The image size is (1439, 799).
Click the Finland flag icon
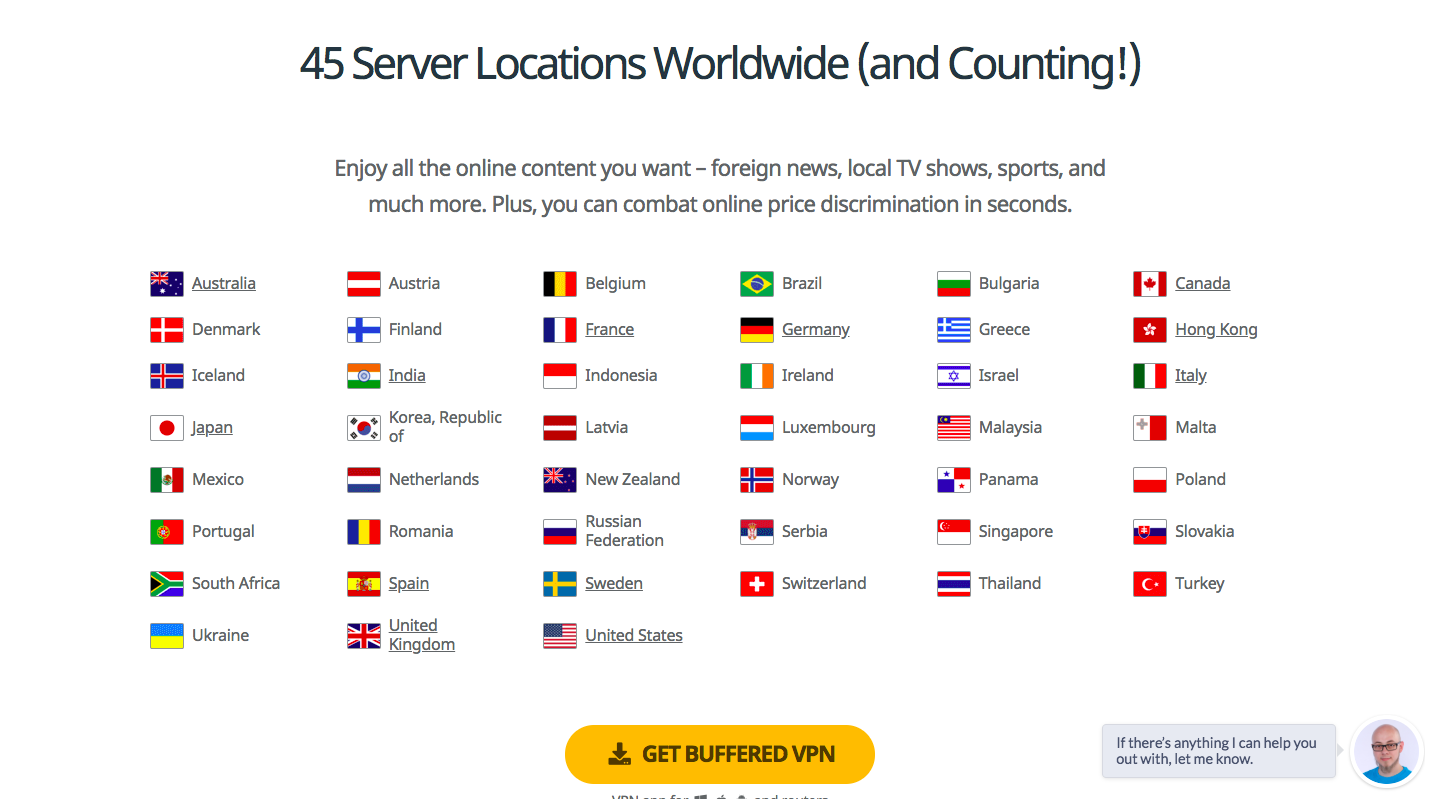click(x=364, y=330)
